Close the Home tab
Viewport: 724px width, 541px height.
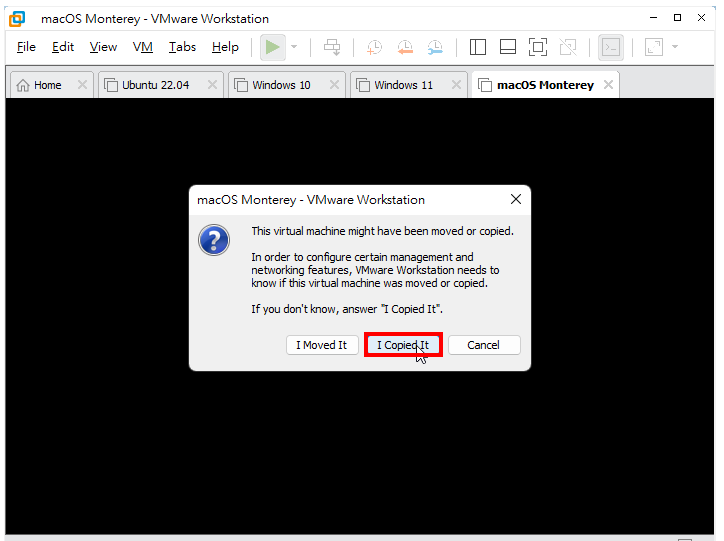[82, 84]
